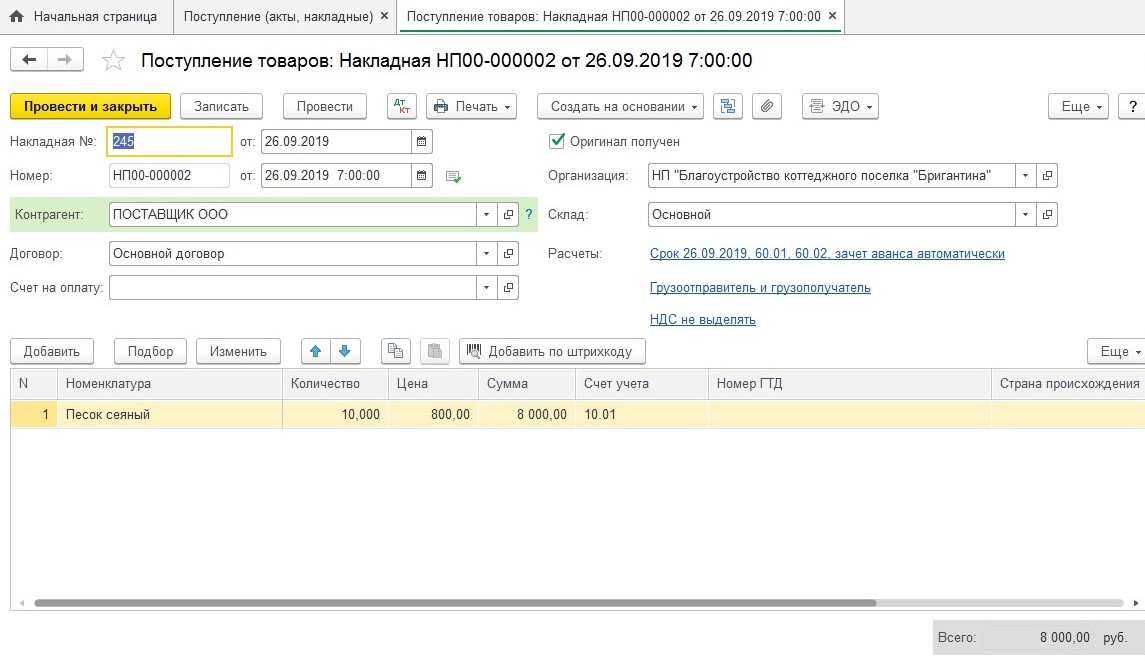Click the horizontal table scrollbar

[455, 603]
